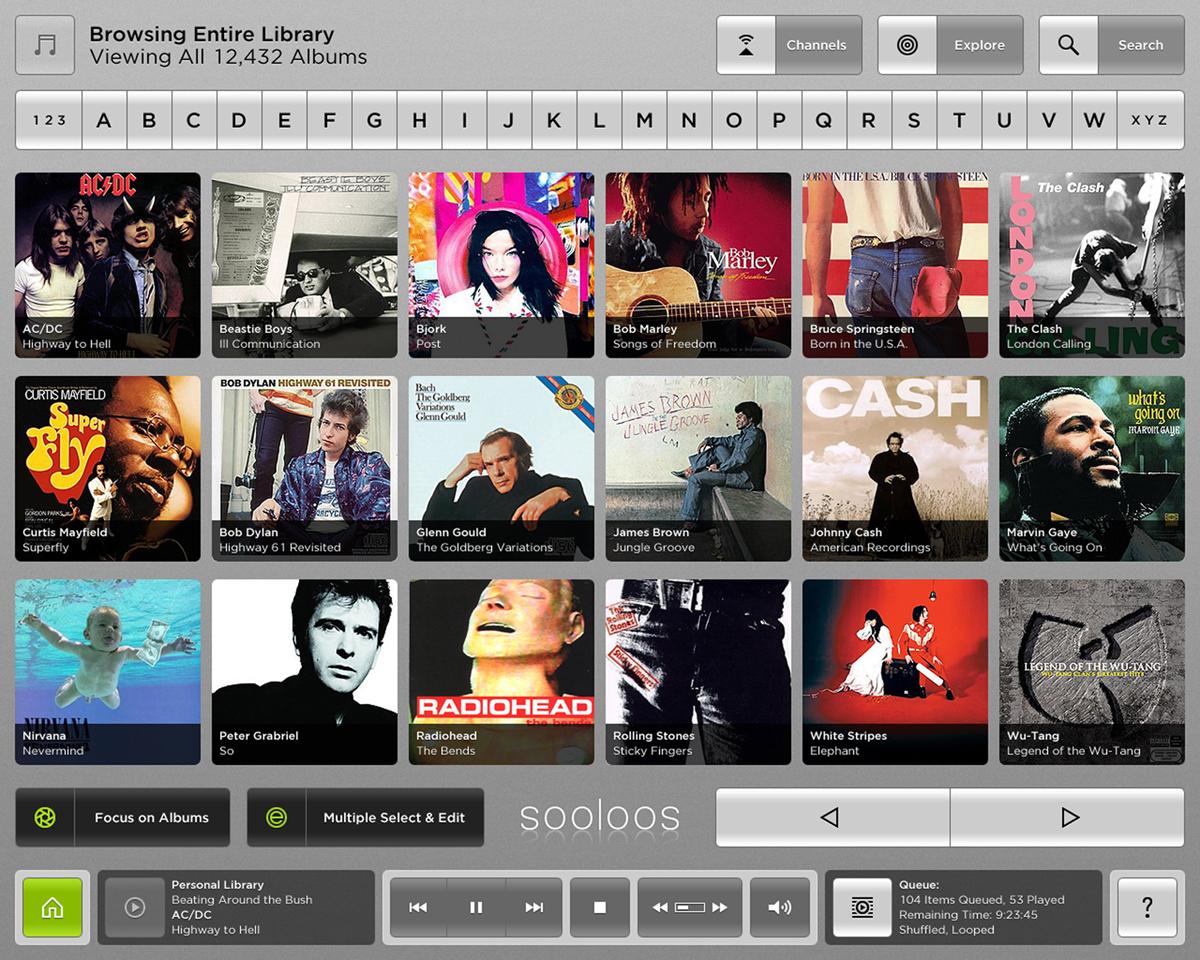Jump to letter R in the alphabet bar

pos(869,120)
